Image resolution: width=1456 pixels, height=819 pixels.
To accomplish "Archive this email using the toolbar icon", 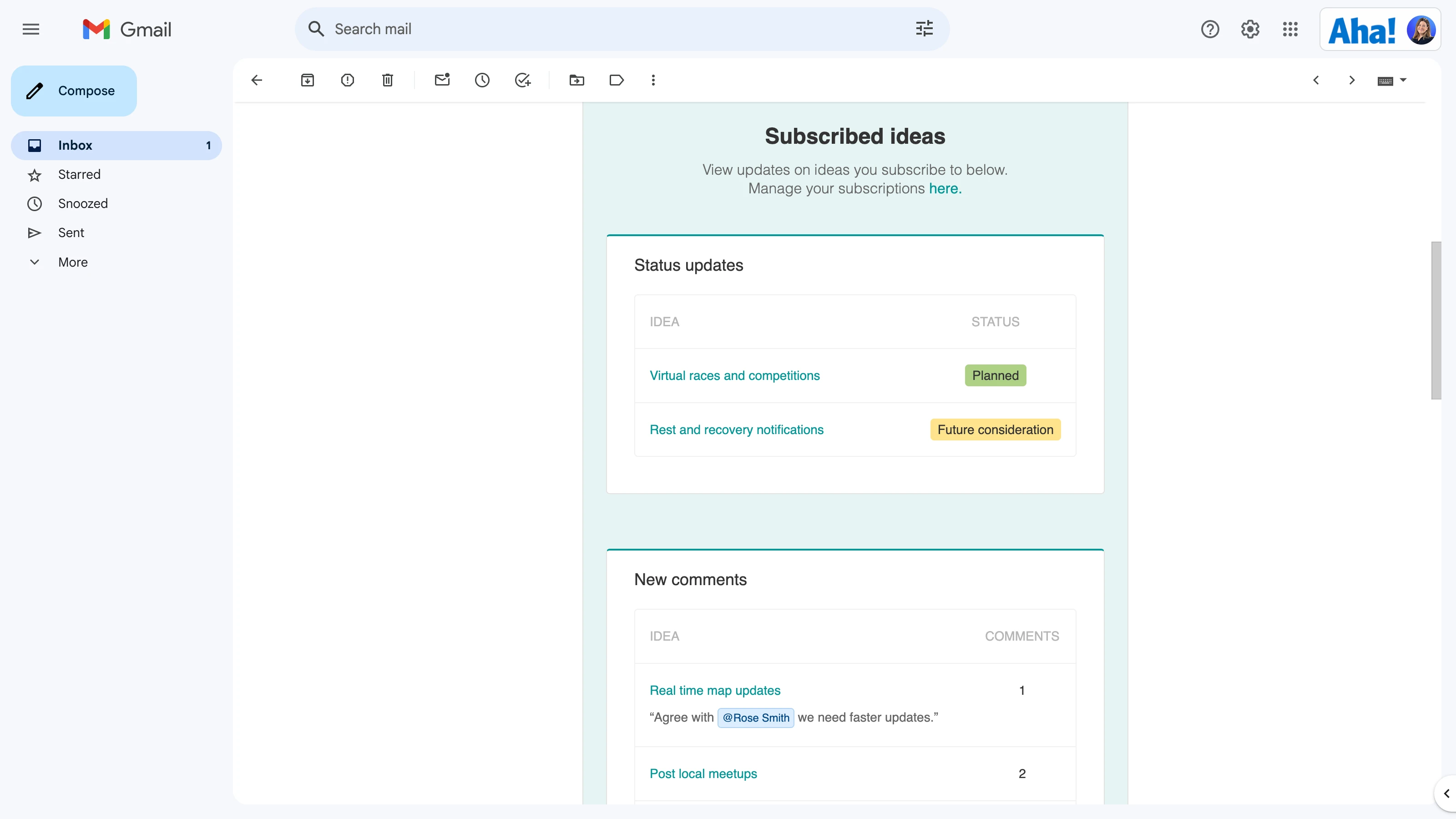I will point(307,80).
